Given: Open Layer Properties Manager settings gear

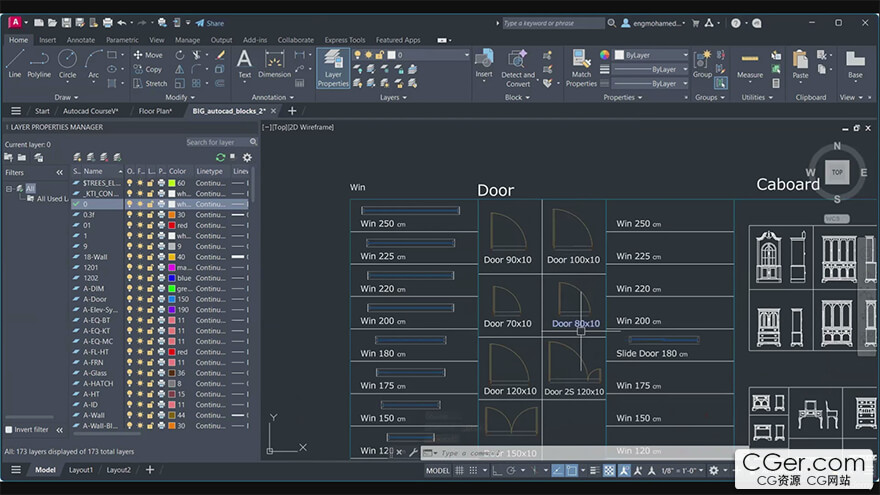Looking at the screenshot, I should tap(247, 157).
